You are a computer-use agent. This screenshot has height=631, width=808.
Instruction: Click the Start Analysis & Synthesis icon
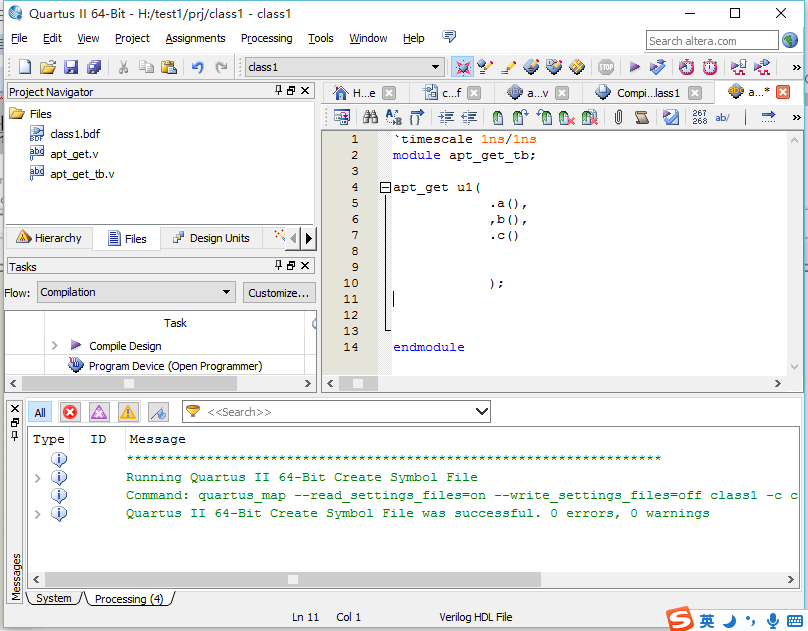click(658, 67)
